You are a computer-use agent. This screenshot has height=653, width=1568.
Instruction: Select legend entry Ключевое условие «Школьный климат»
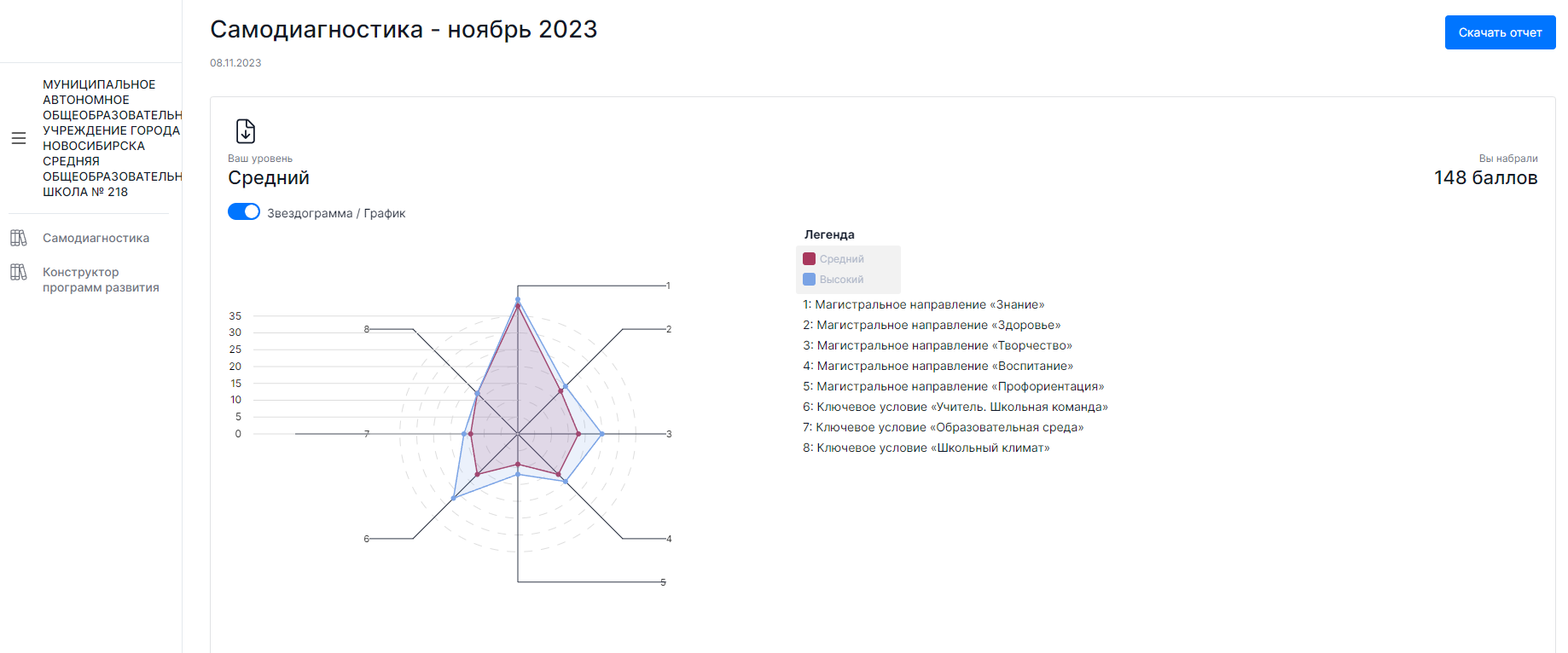[x=926, y=448]
